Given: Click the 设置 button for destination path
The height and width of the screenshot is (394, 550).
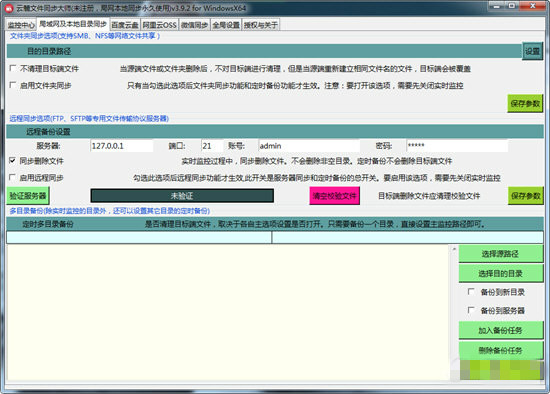Looking at the screenshot, I should [x=532, y=51].
